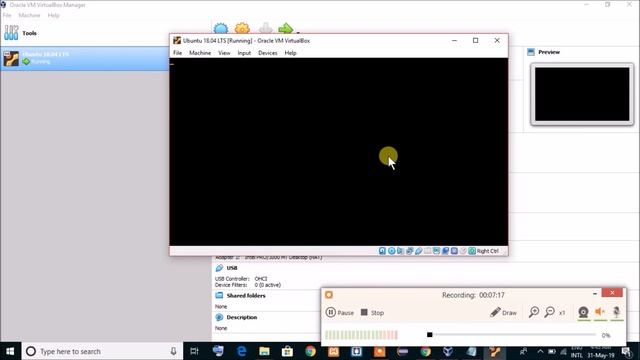Click the Discard arrow icon in Manager toolbar
Viewport: 640px width, 360px height.
tap(265, 29)
